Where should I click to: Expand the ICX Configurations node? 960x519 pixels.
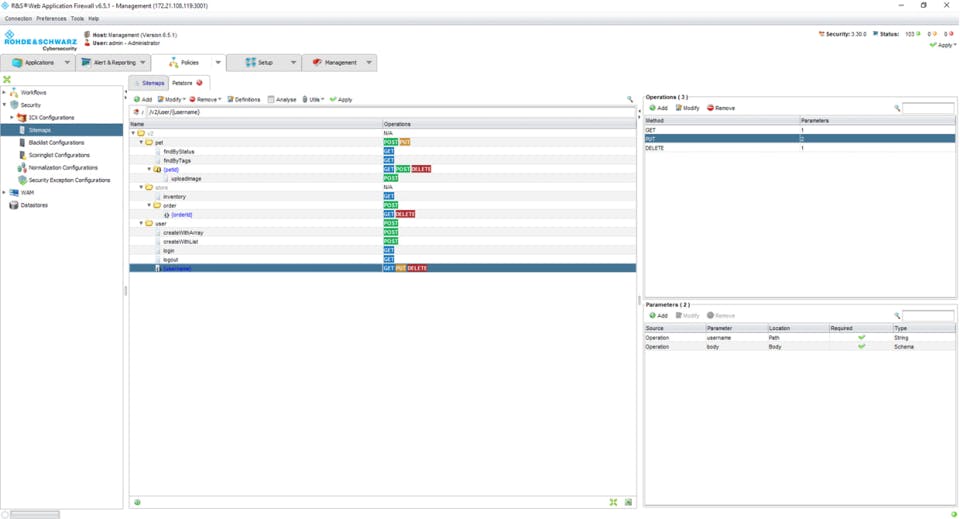(x=12, y=118)
